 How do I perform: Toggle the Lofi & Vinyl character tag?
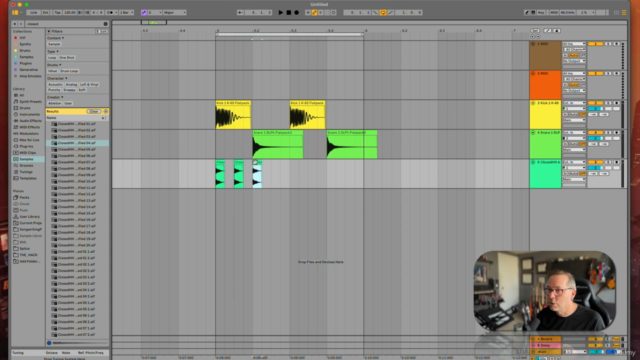[89, 84]
